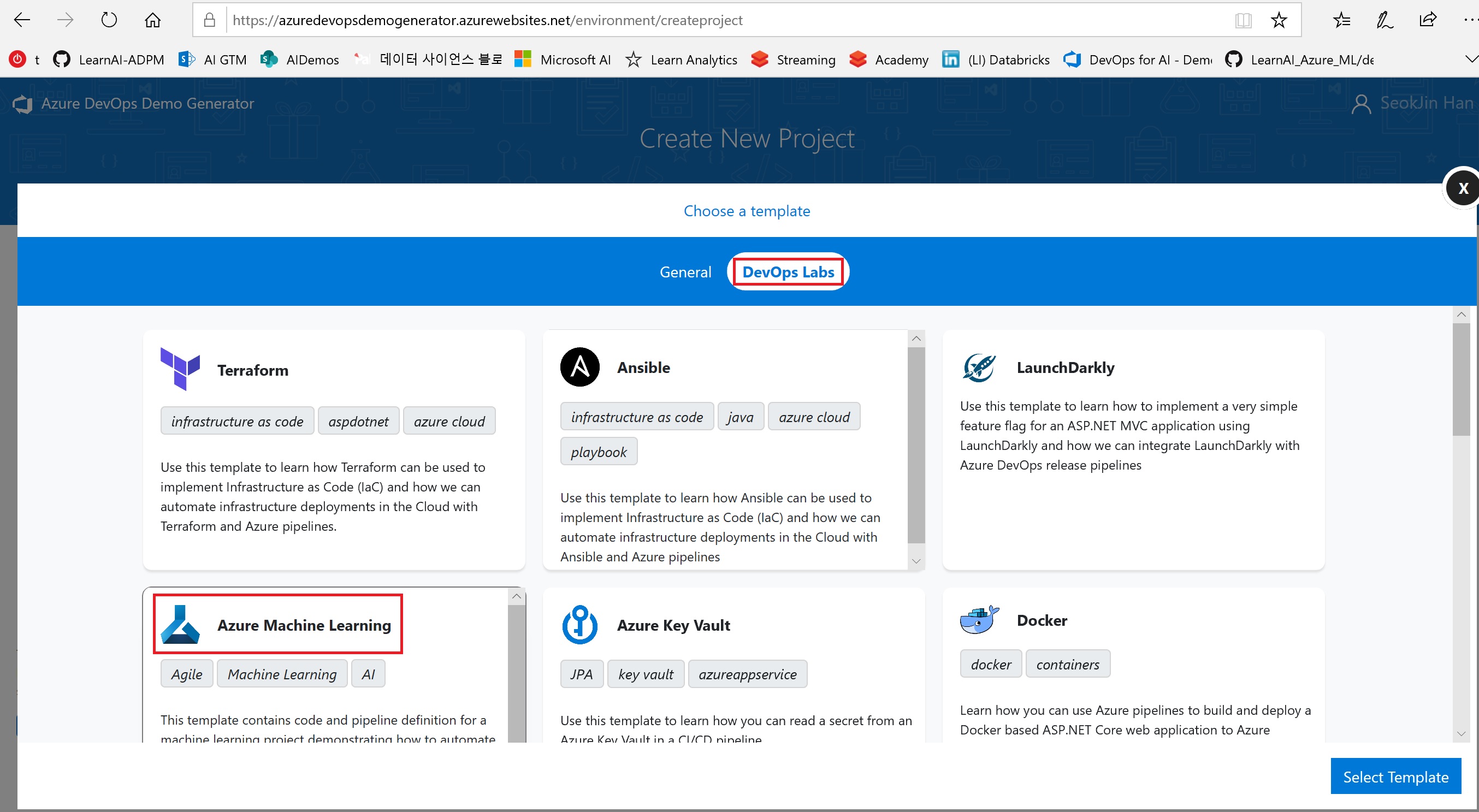Screen dimensions: 1479x812
Task: Click the Select Template button
Action: 1395,777
